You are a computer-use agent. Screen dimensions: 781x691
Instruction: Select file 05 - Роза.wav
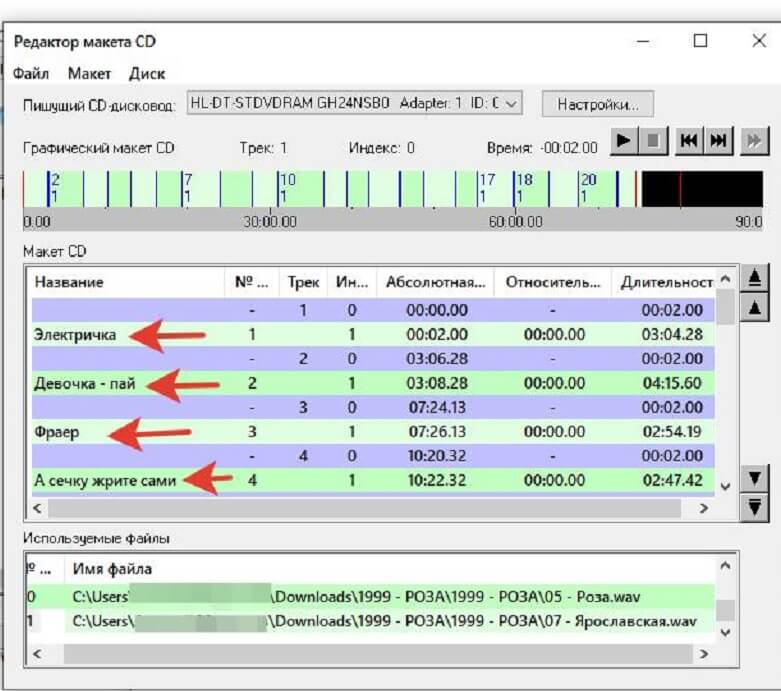(371, 597)
